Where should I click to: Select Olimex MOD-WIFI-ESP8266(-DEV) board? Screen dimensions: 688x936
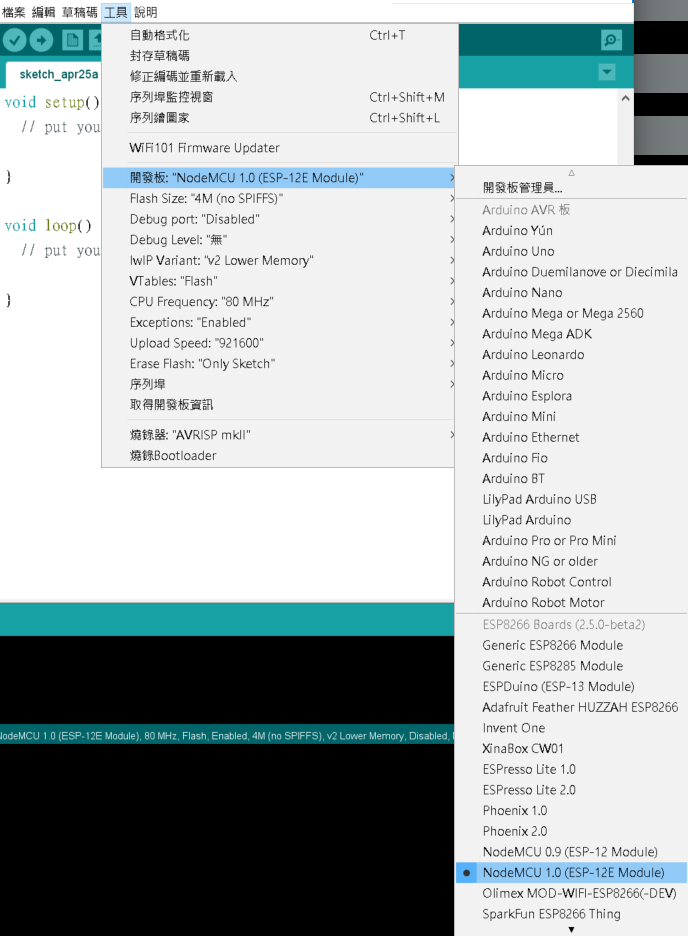tap(571, 893)
